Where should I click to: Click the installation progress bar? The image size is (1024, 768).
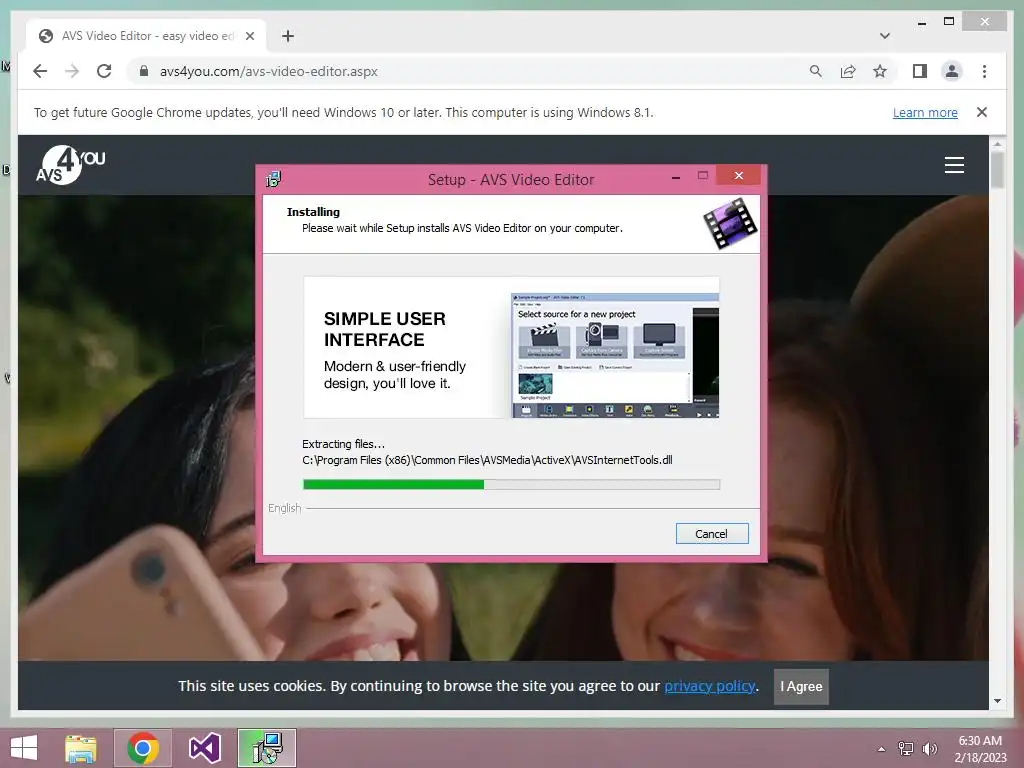(x=511, y=485)
